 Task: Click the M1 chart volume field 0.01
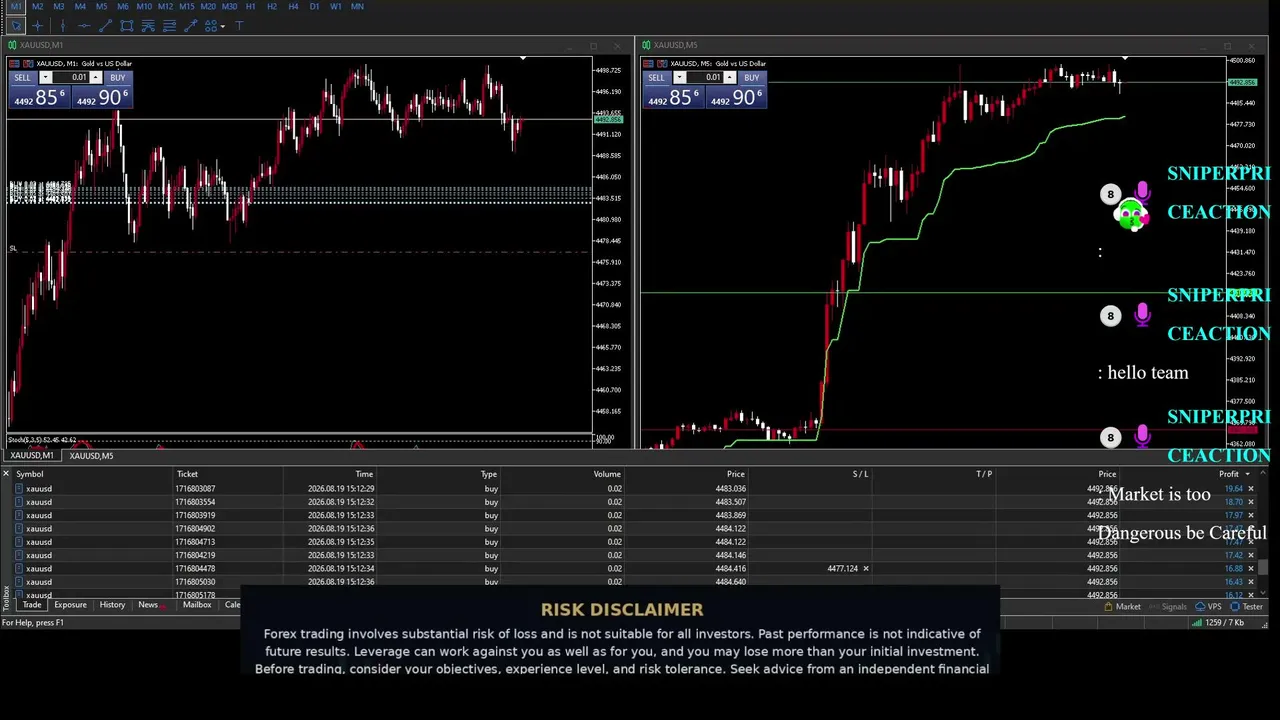(71, 78)
